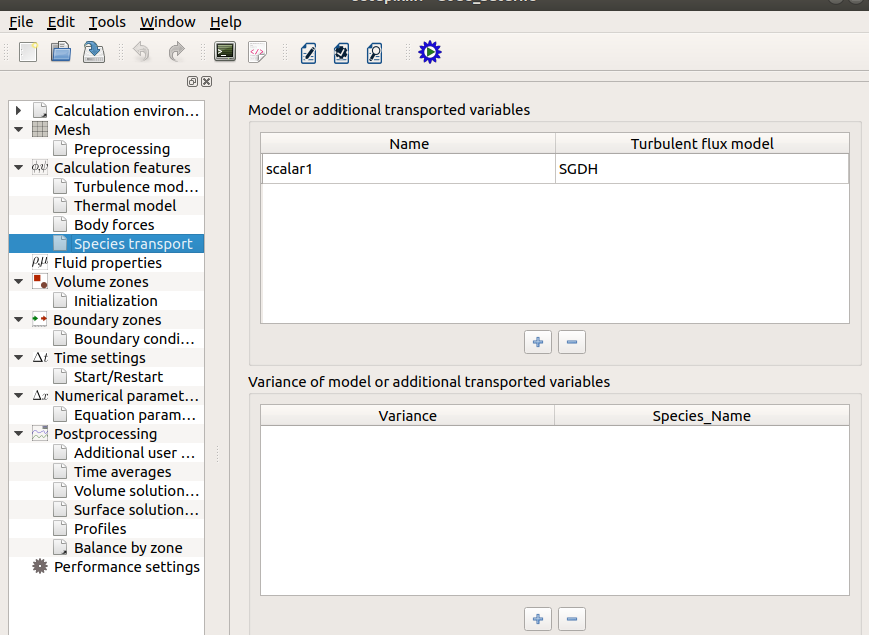869x635 pixels.
Task: Click the code file viewer icon
Action: coord(257,52)
